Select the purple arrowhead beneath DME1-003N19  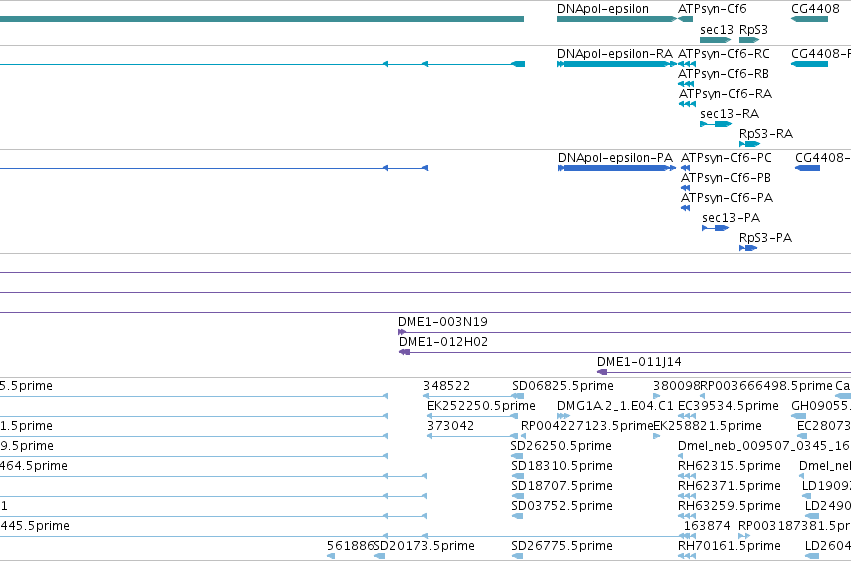coord(402,332)
